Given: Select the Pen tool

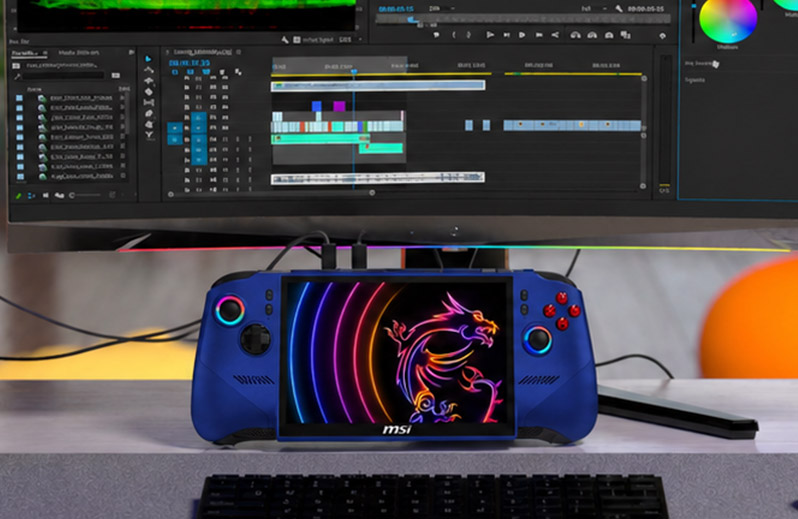Looking at the screenshot, I should (x=149, y=113).
